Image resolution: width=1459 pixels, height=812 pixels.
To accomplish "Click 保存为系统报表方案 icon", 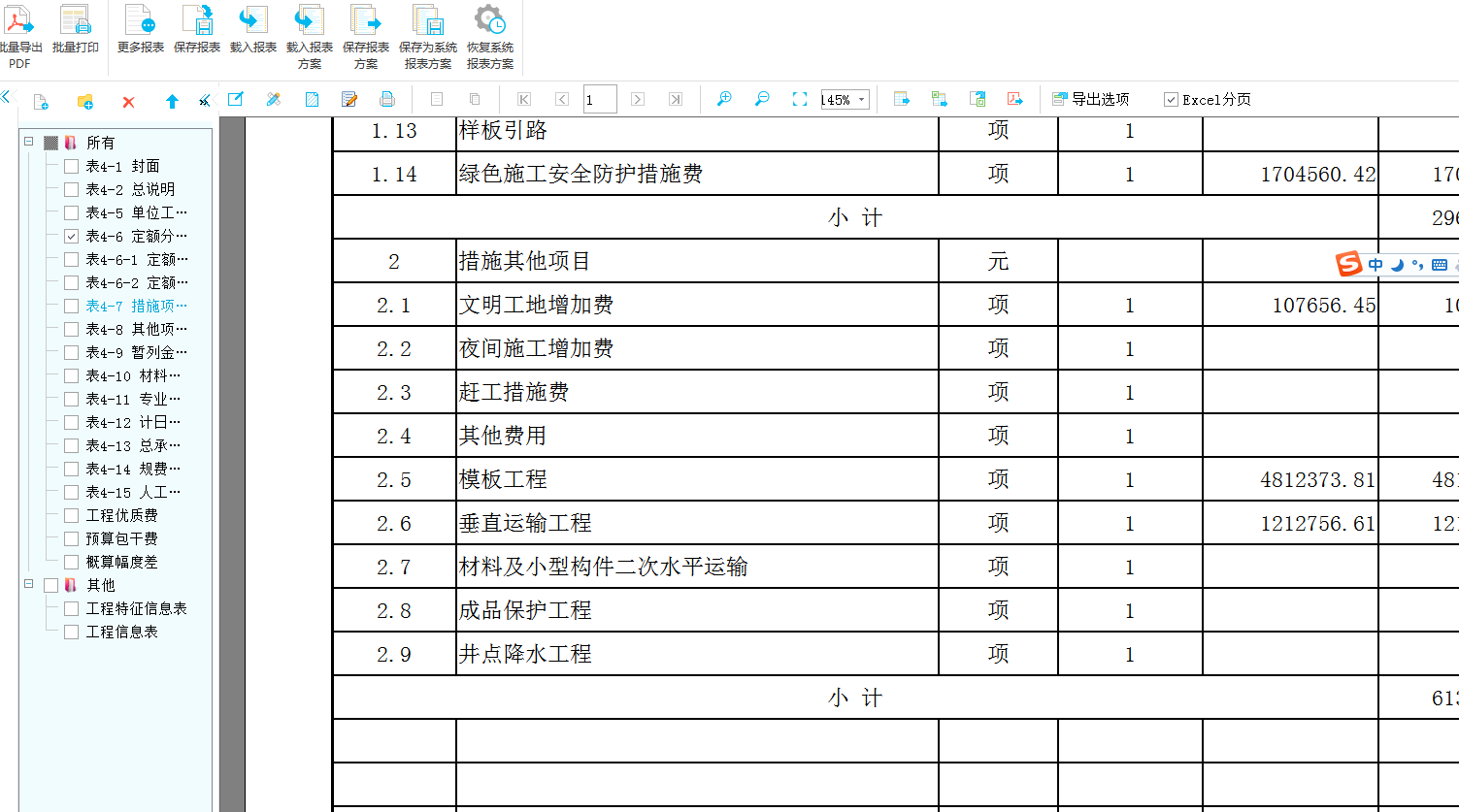I will [x=428, y=19].
